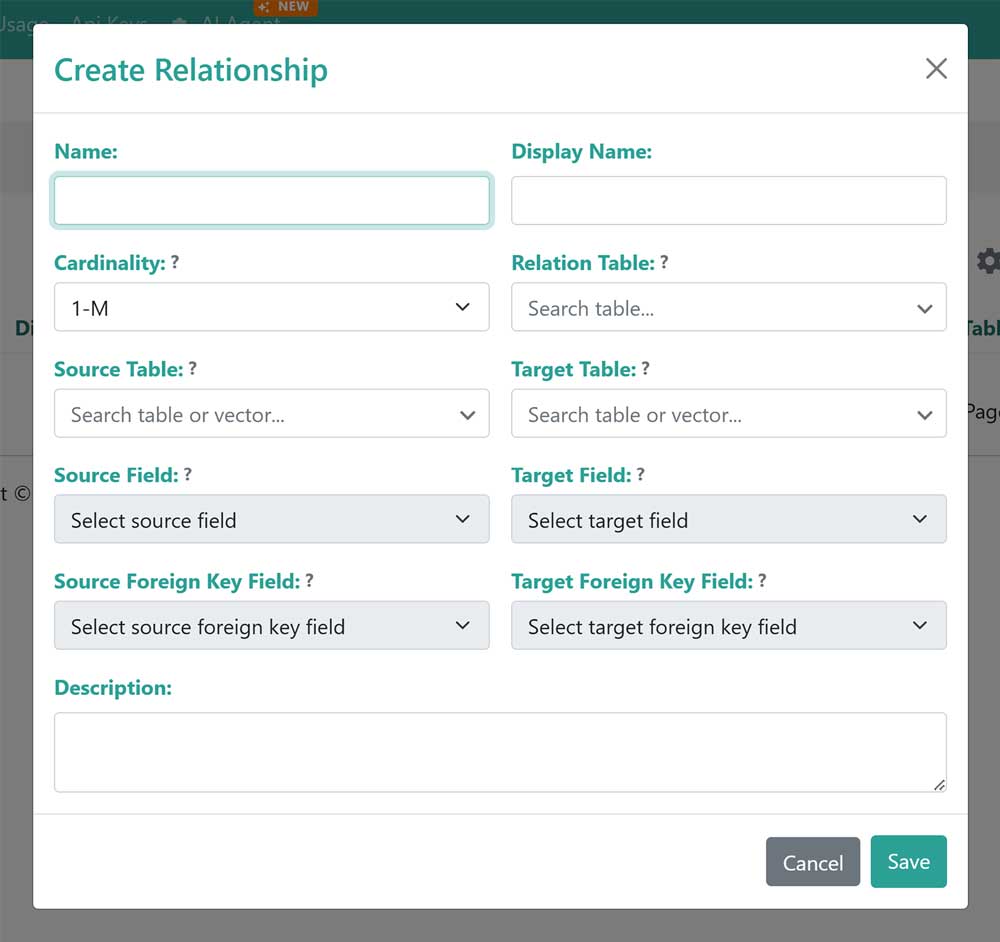Show help for Relation Table question mark

point(664,262)
